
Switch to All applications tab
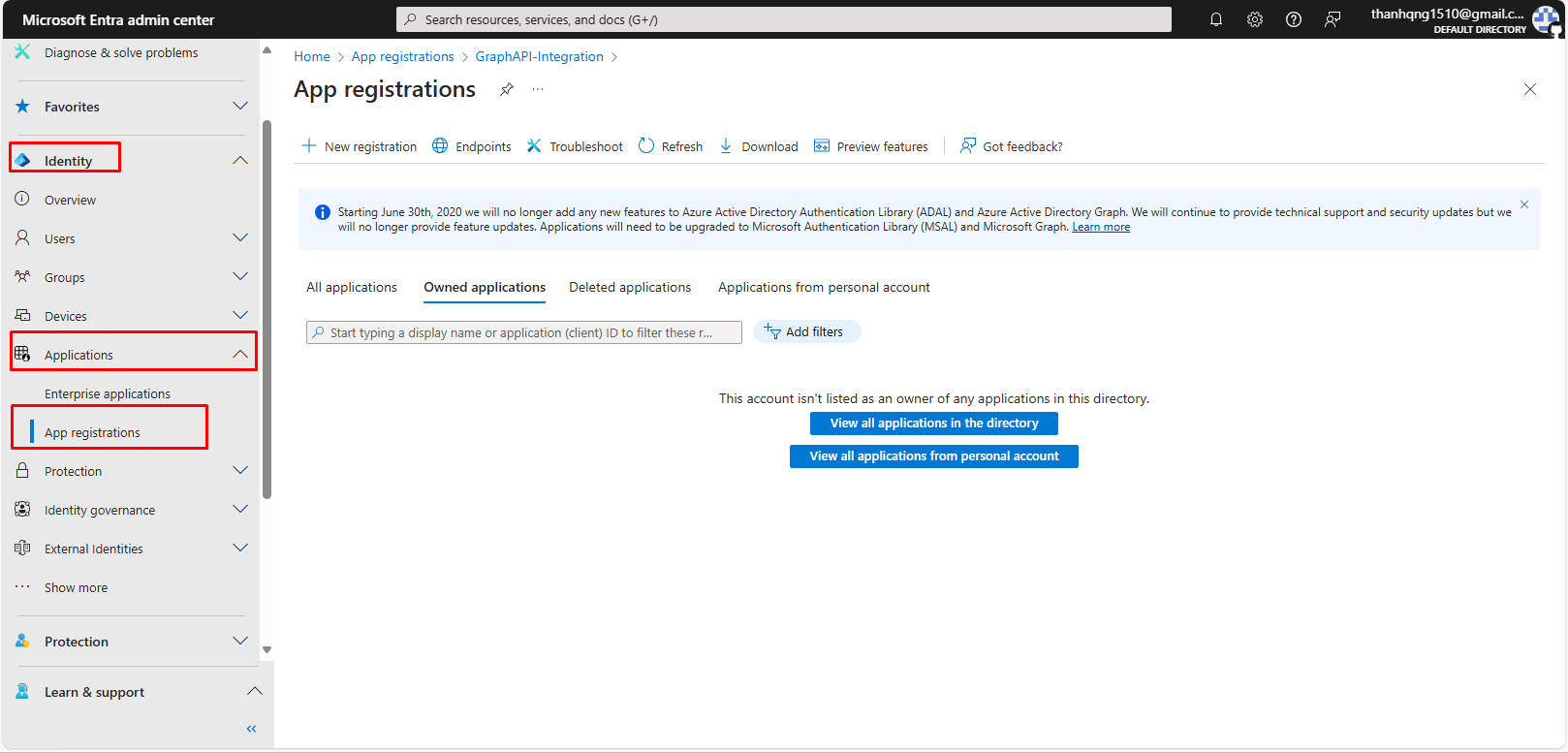[x=352, y=287]
